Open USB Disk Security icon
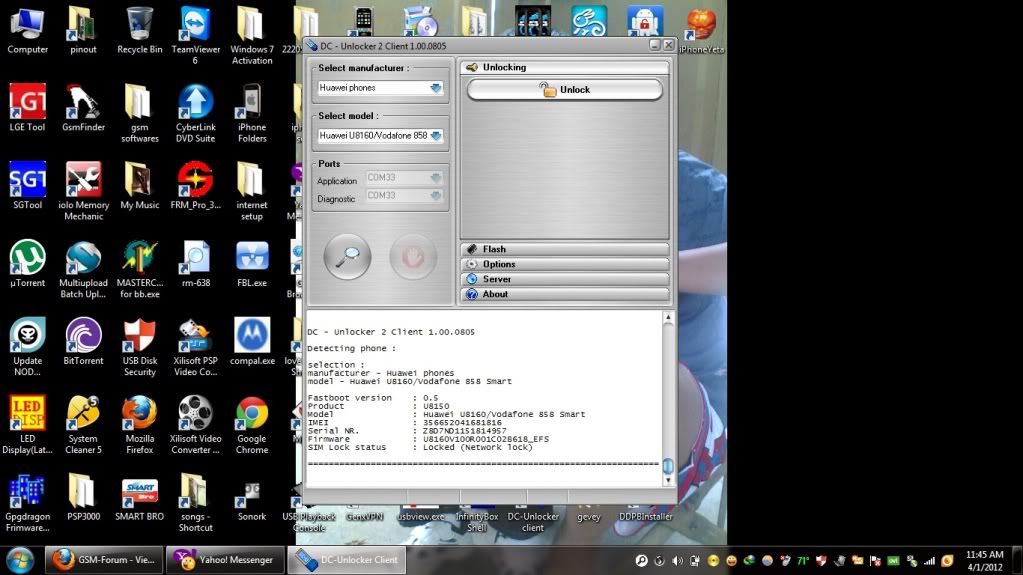Screen dimensions: 1023x575 click(140, 347)
